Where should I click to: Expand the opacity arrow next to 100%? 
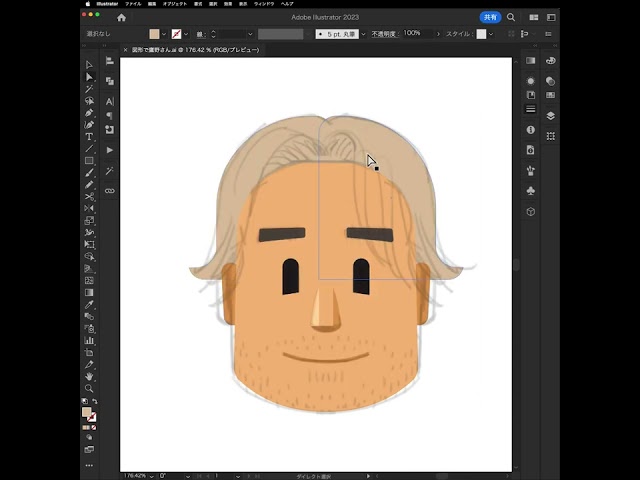(x=438, y=34)
